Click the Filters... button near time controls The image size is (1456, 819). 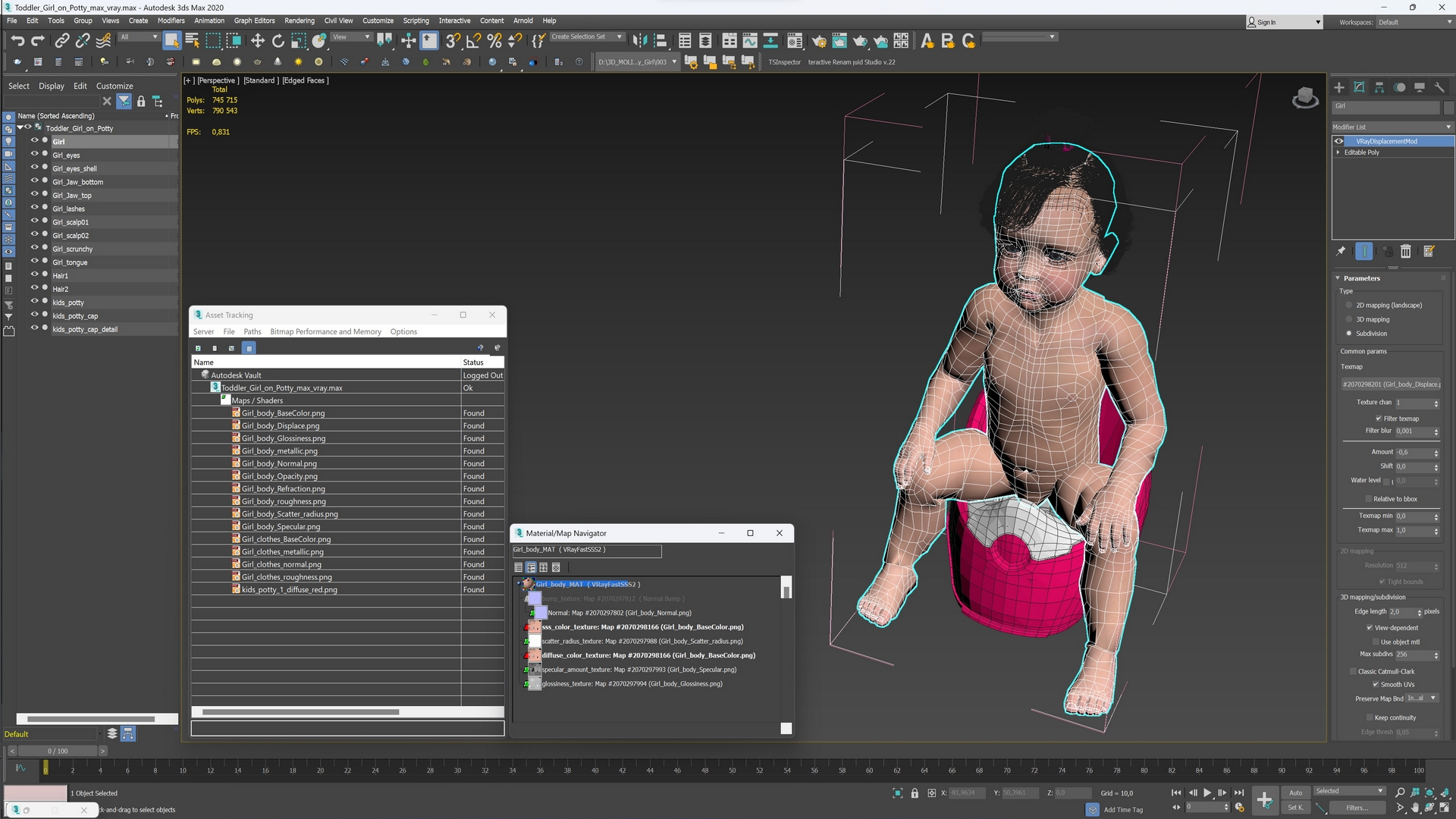tap(1357, 808)
